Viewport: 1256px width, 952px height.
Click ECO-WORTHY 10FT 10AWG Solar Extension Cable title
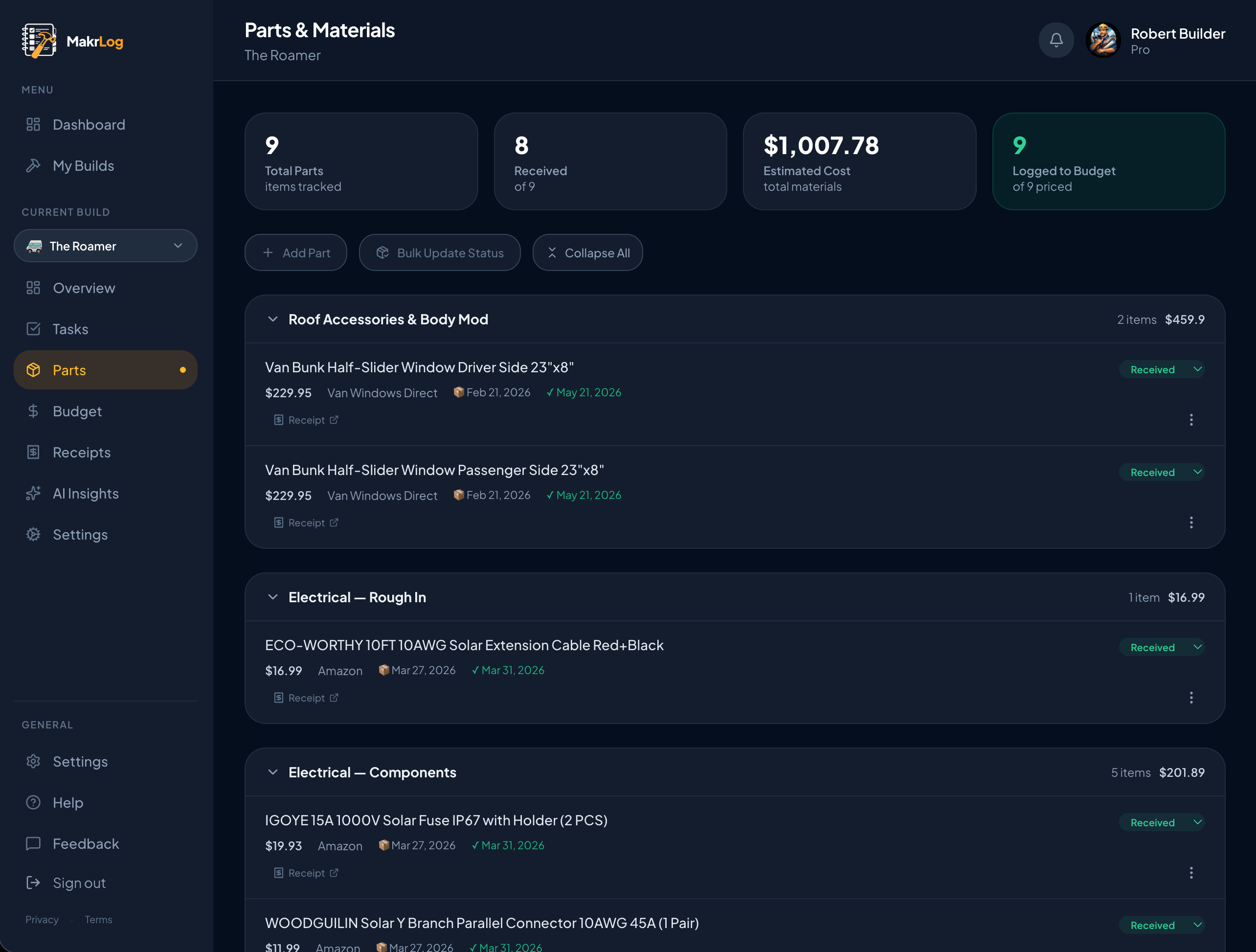click(465, 645)
